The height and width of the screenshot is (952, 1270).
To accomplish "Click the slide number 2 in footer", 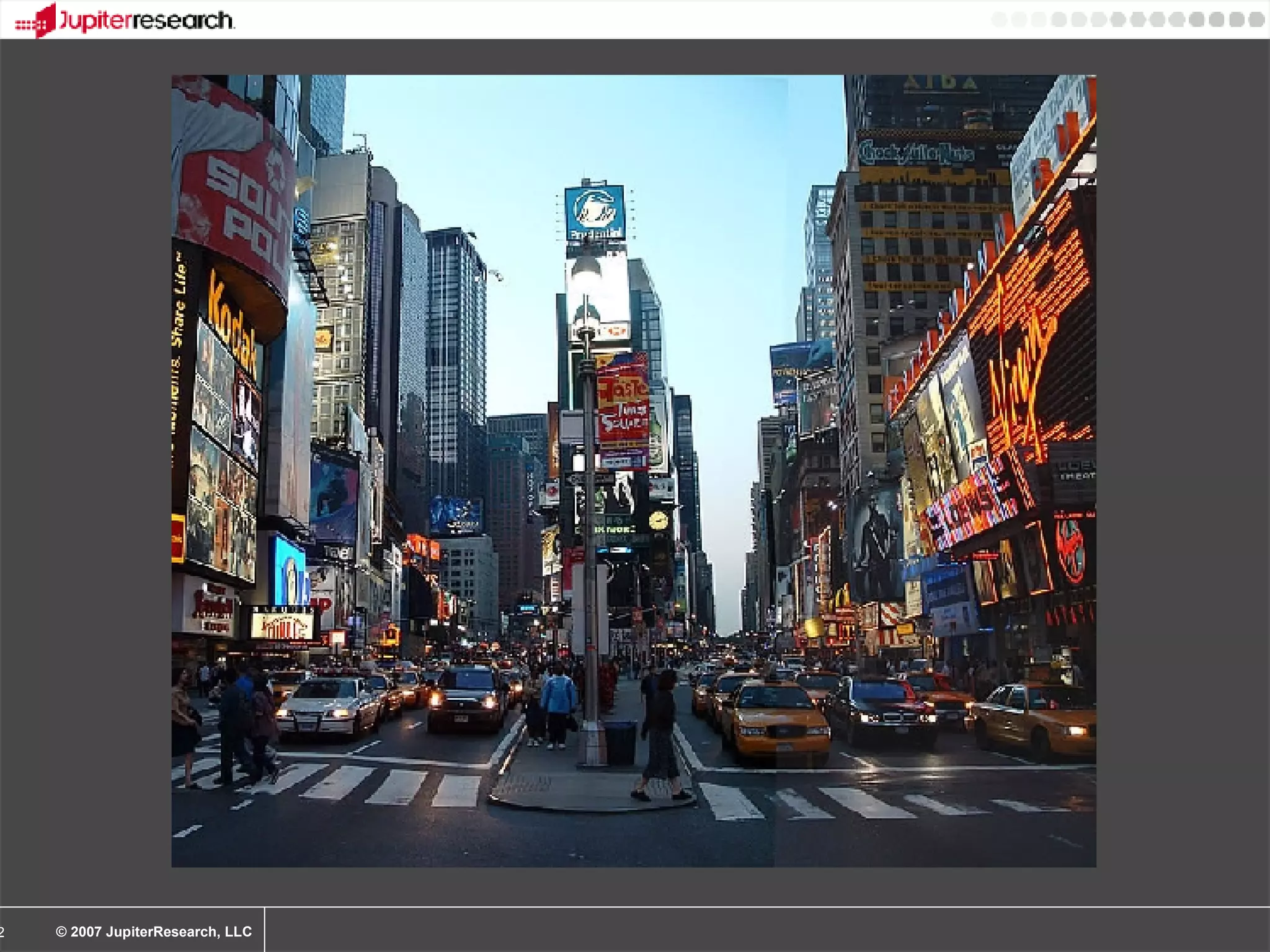I will 2,932.
